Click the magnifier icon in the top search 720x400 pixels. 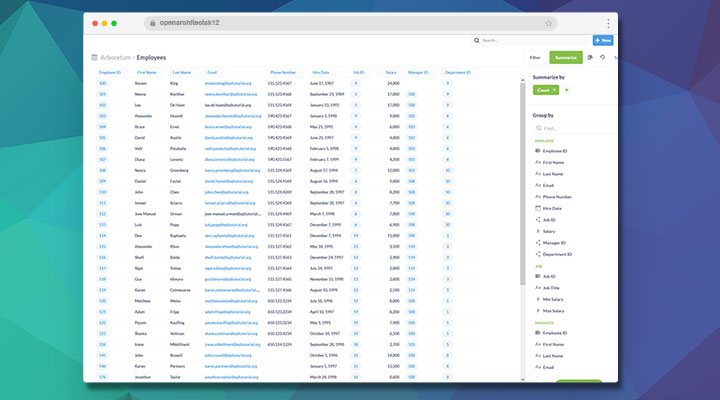[x=477, y=40]
